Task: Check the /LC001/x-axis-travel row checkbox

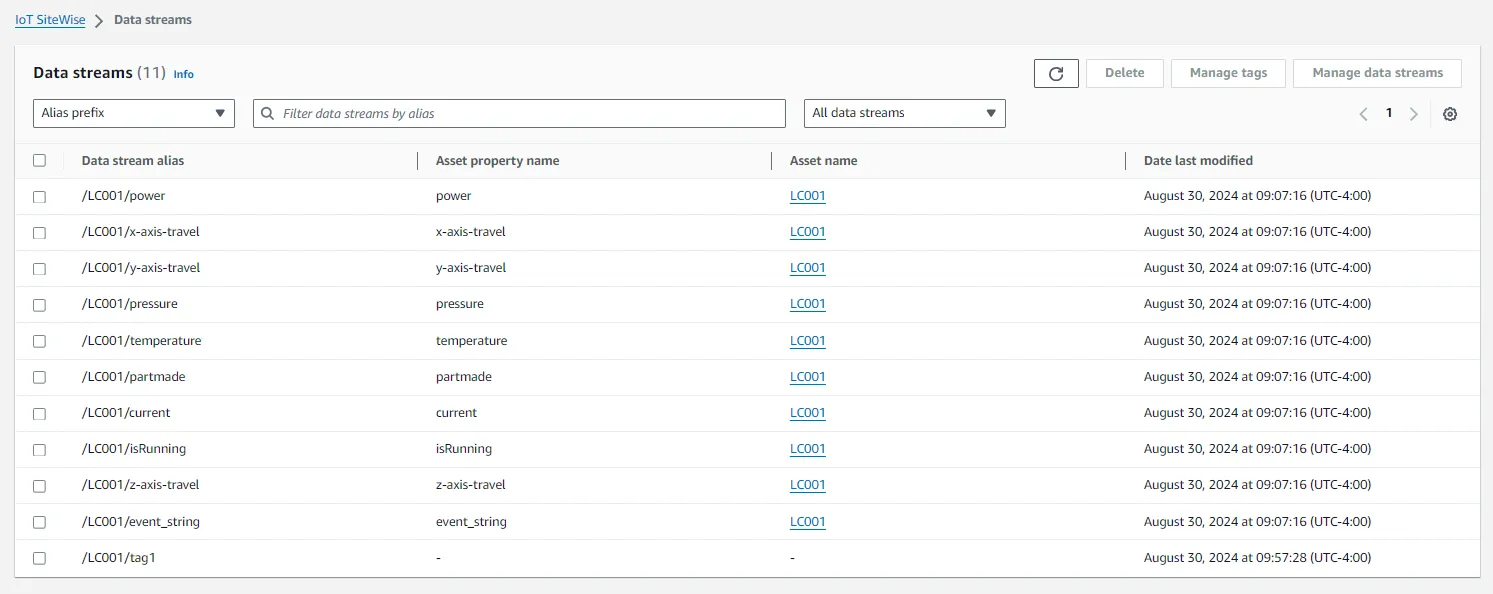Action: click(39, 233)
